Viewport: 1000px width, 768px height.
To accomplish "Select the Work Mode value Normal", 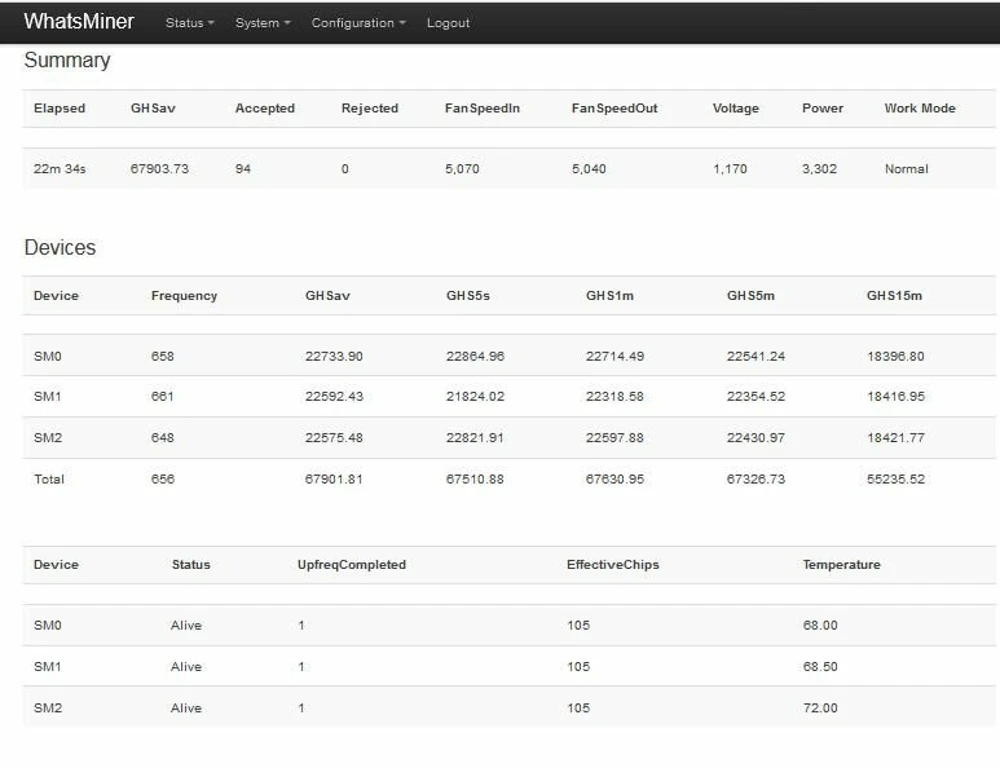I will [906, 169].
